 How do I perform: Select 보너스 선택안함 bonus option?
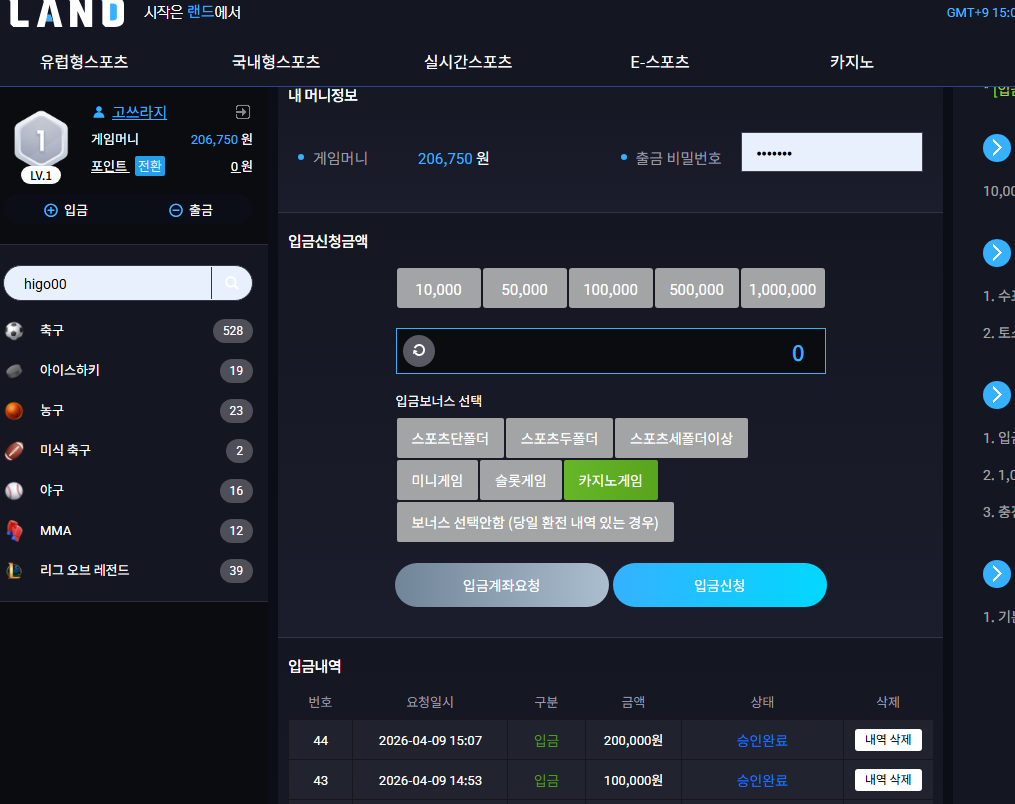[x=535, y=522]
